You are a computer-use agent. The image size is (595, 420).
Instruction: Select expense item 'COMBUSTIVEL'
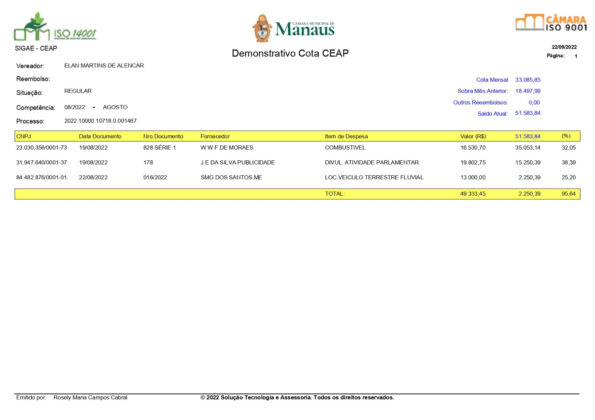pyautogui.click(x=345, y=148)
